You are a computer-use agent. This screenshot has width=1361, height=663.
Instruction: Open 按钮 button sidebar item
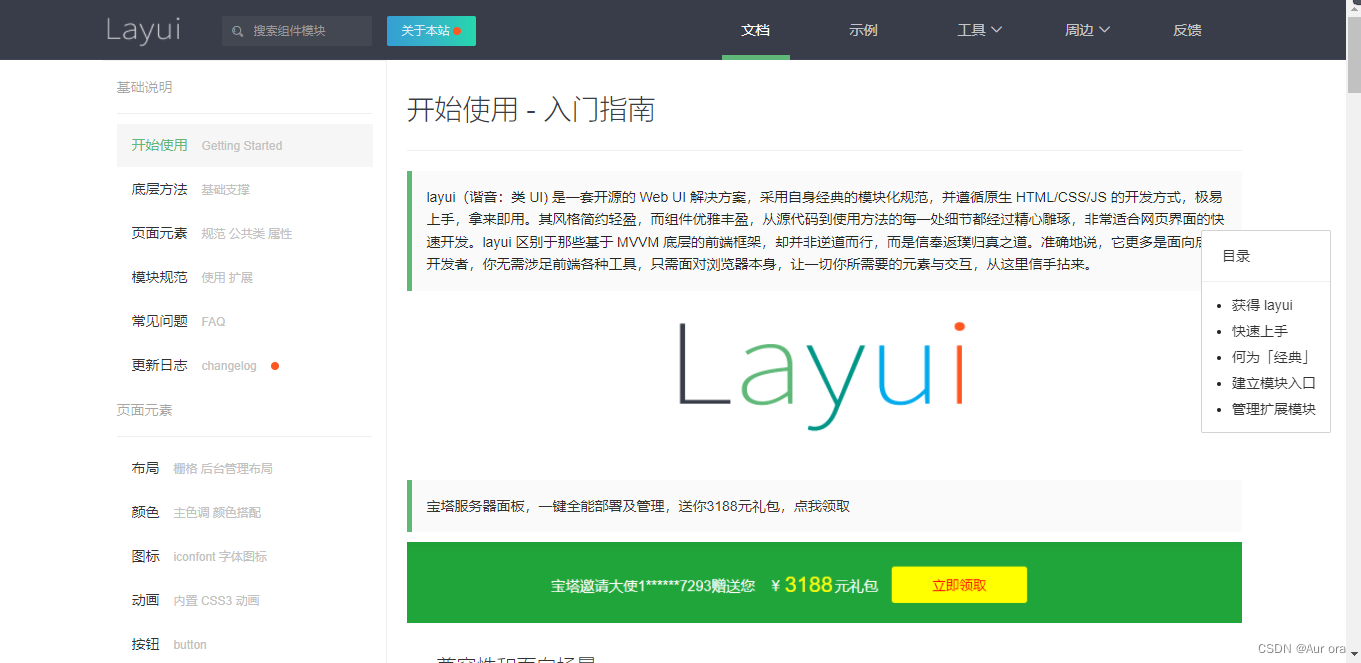pyautogui.click(x=244, y=644)
